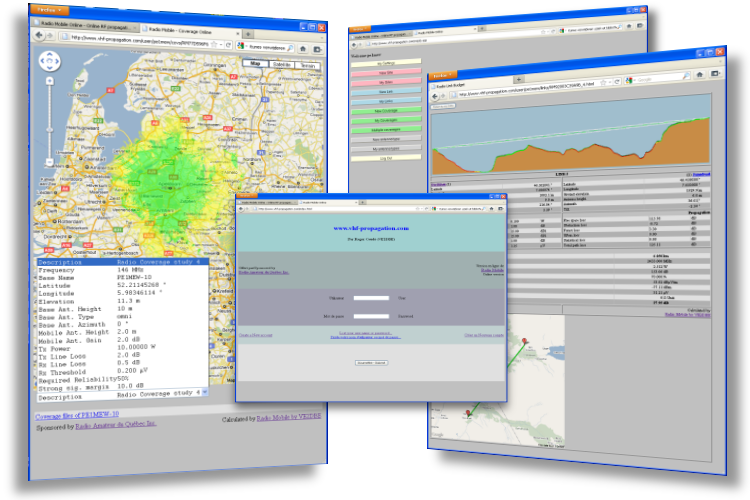Close the Radio Mobile - Coverage Online tab
Viewport: 750px width, 500px height.
[238, 33]
